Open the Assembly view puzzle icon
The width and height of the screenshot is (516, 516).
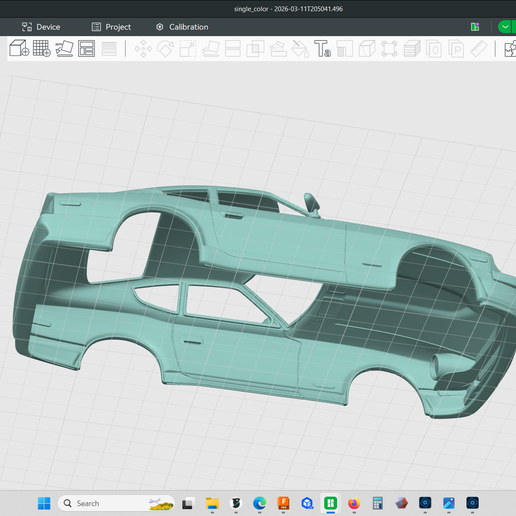coord(510,49)
